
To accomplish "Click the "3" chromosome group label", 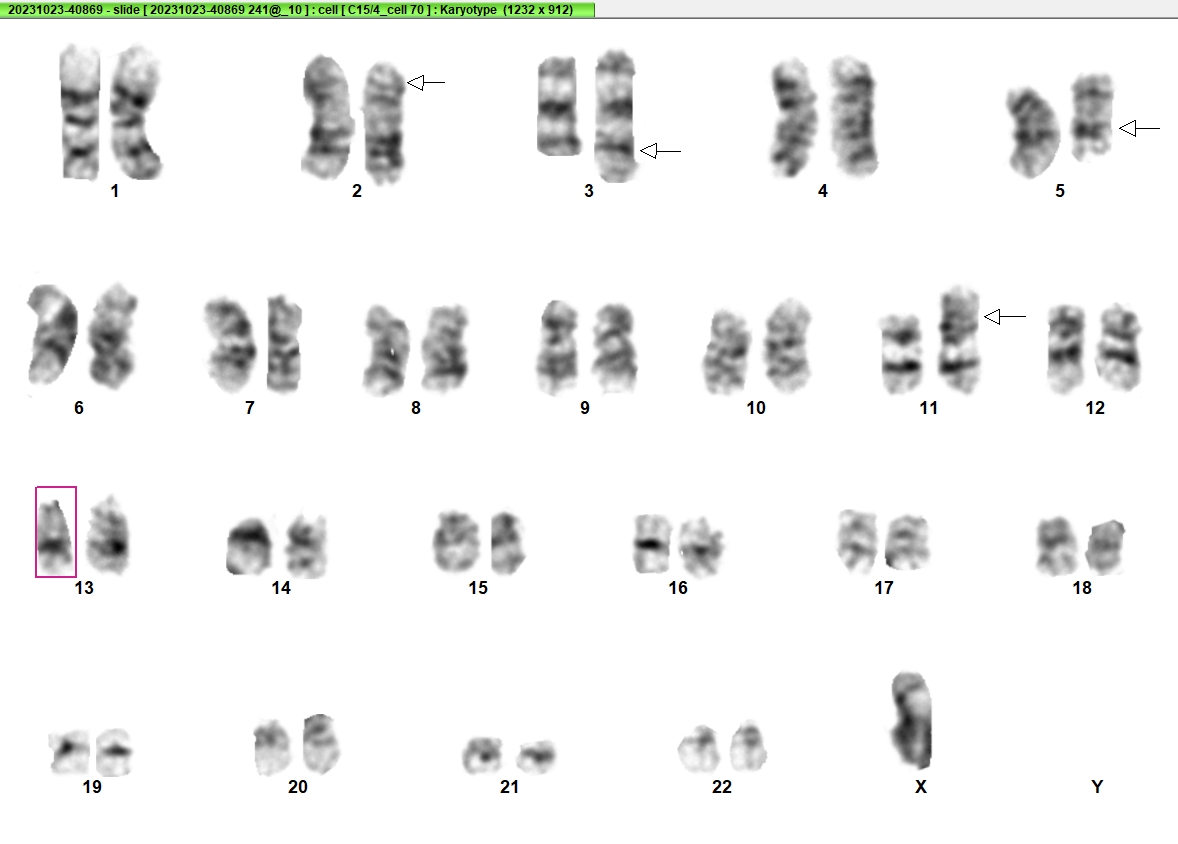I will pos(589,192).
